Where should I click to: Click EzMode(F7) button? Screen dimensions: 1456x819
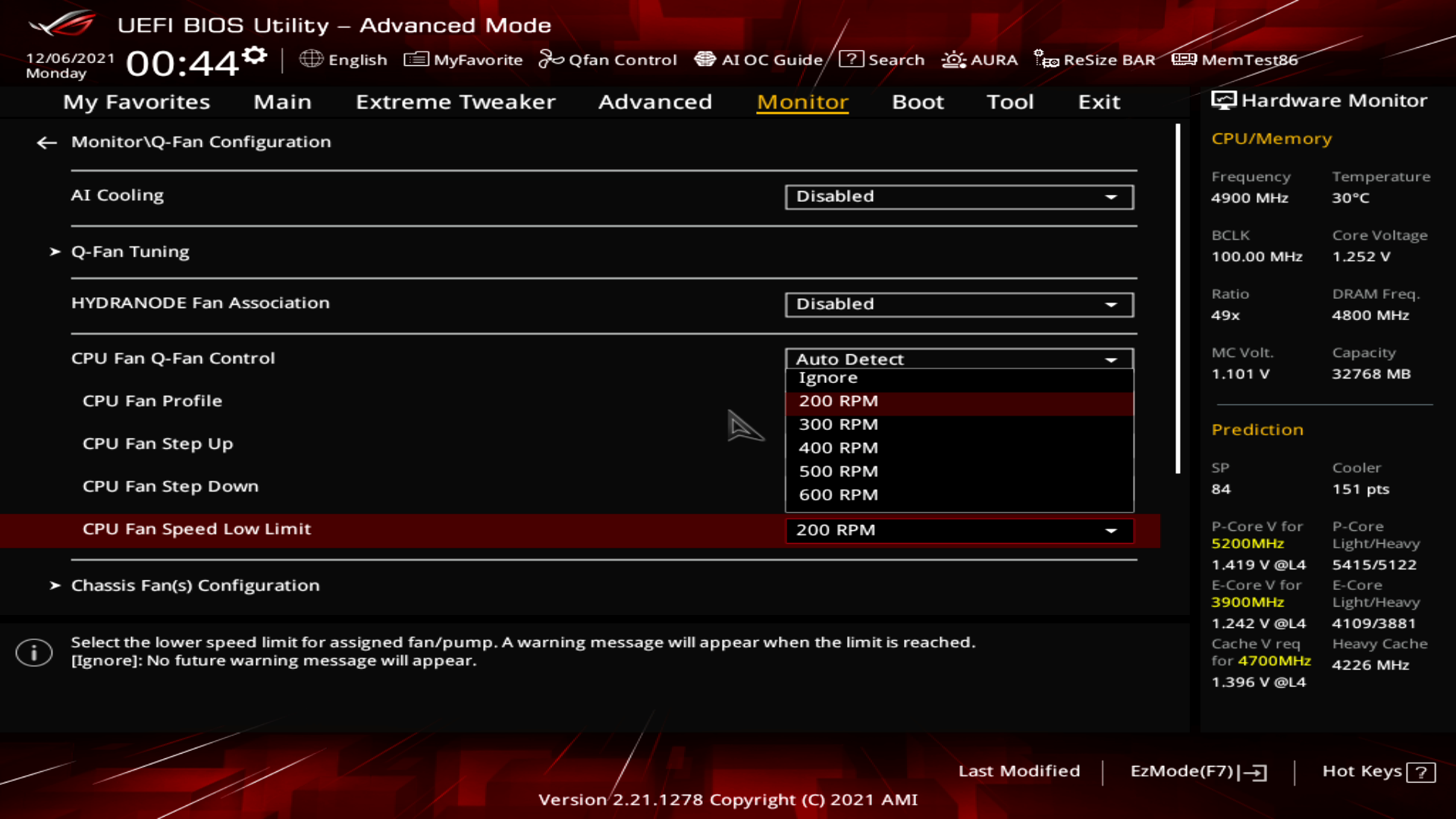(1197, 771)
